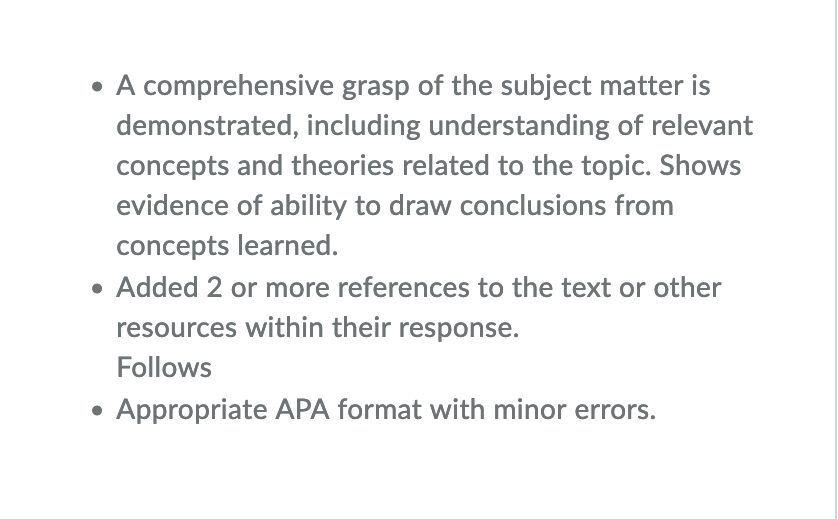838x520 pixels.
Task: Click the first bullet point marker
Action: click(97, 87)
